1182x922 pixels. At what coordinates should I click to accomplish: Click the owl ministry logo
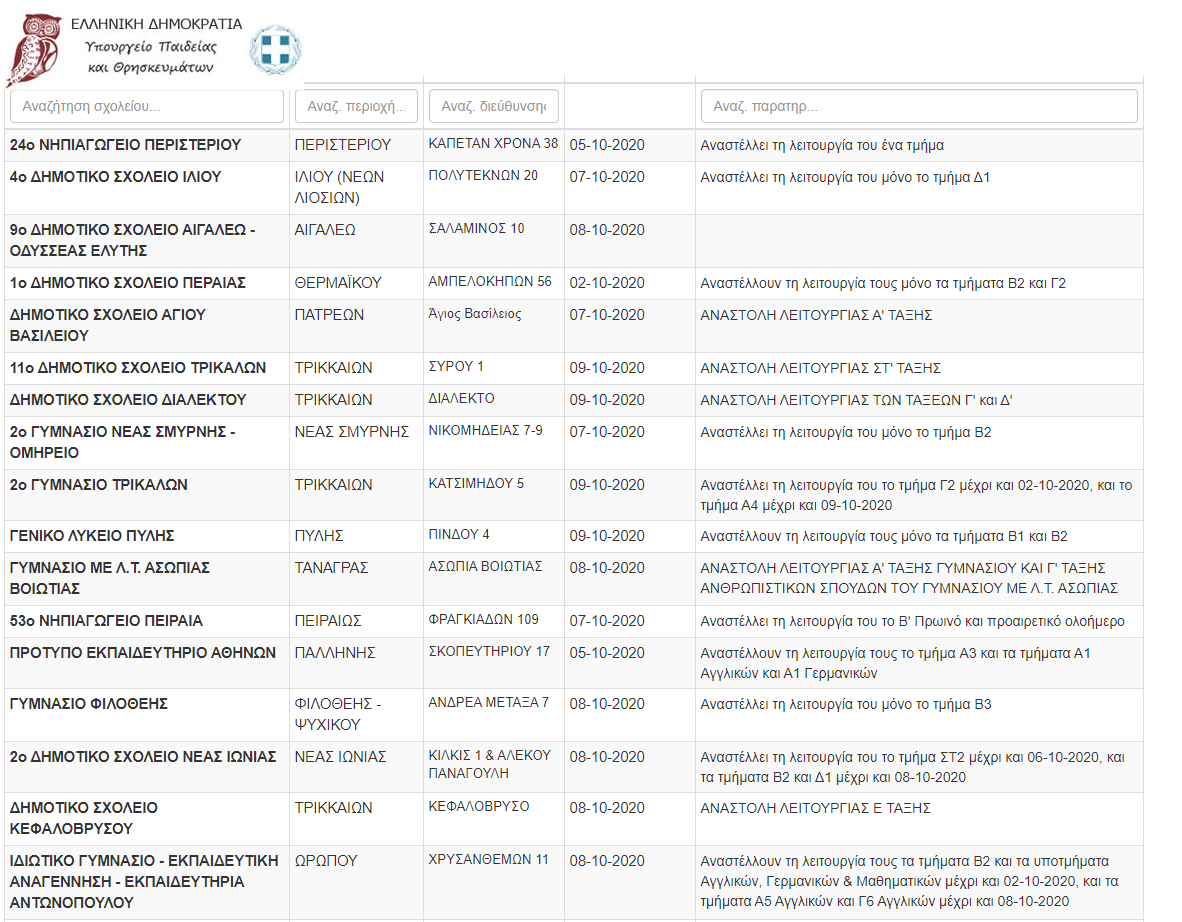tap(34, 50)
